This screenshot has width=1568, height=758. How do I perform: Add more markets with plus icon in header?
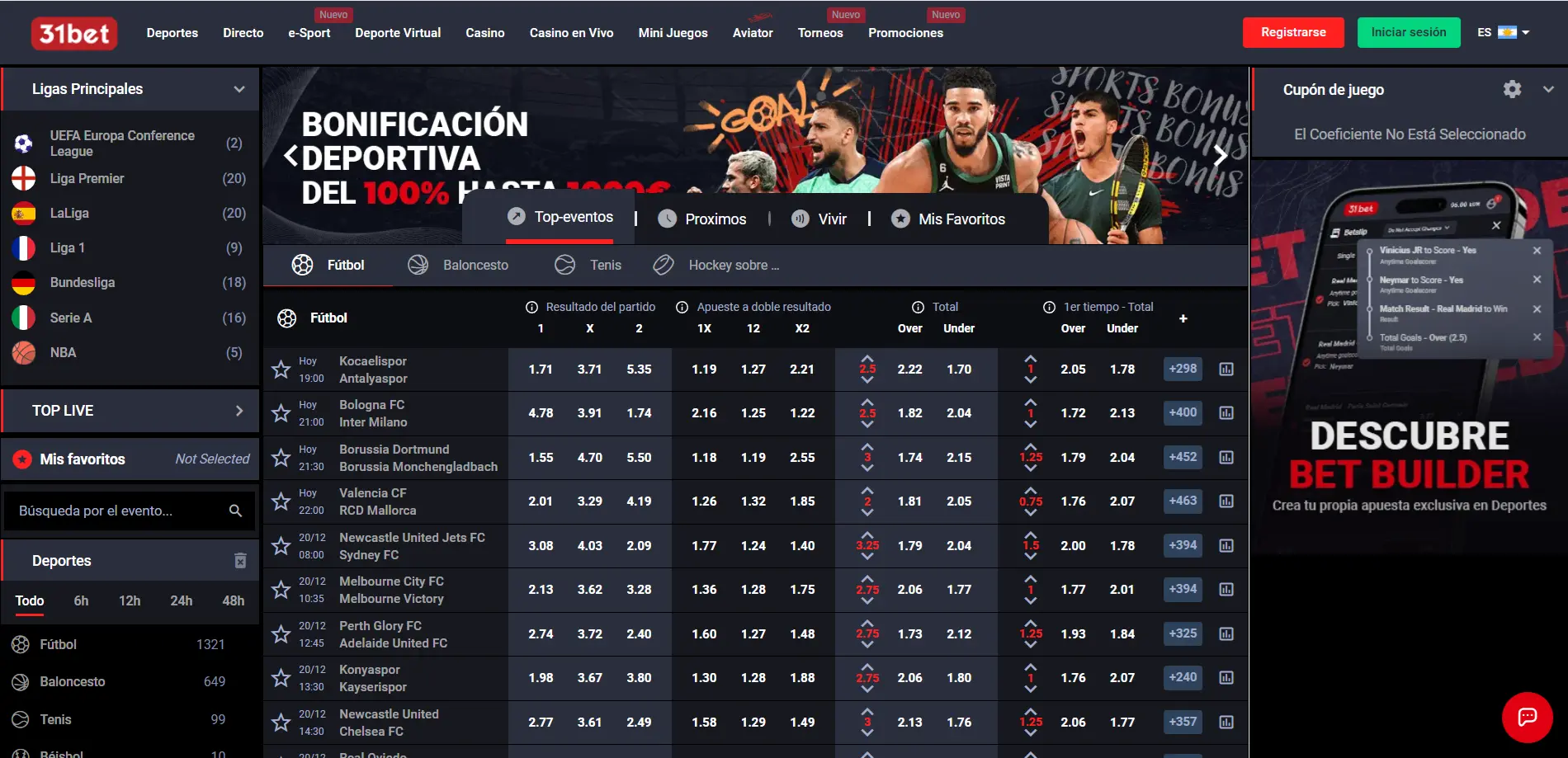(x=1183, y=318)
